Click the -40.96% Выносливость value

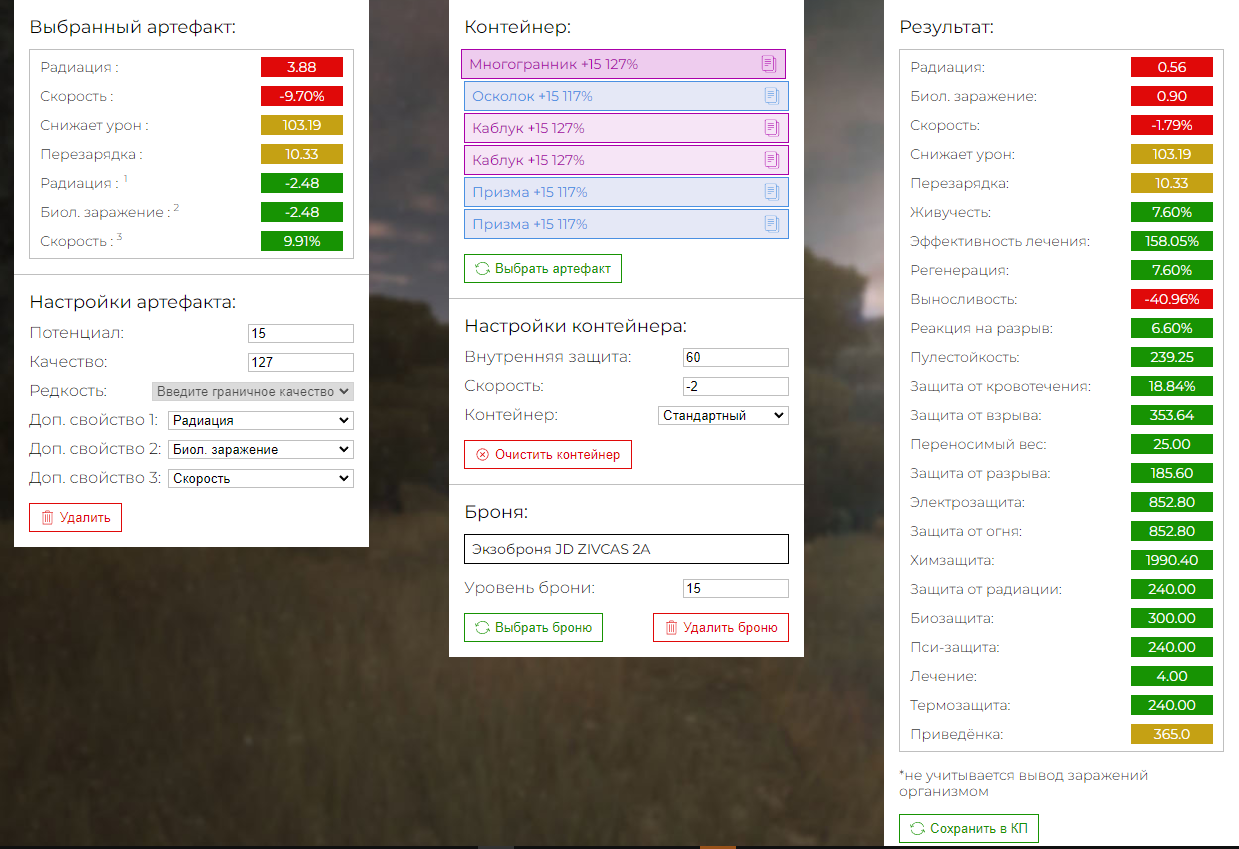[x=1172, y=299]
